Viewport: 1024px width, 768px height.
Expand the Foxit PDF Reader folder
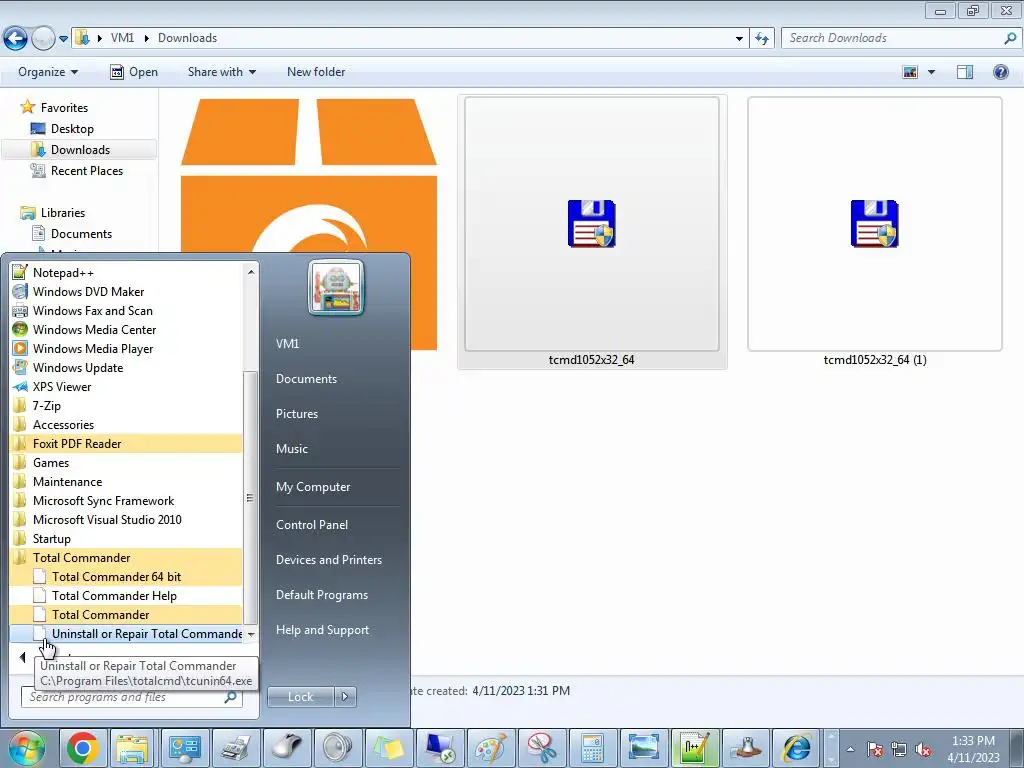(x=126, y=443)
